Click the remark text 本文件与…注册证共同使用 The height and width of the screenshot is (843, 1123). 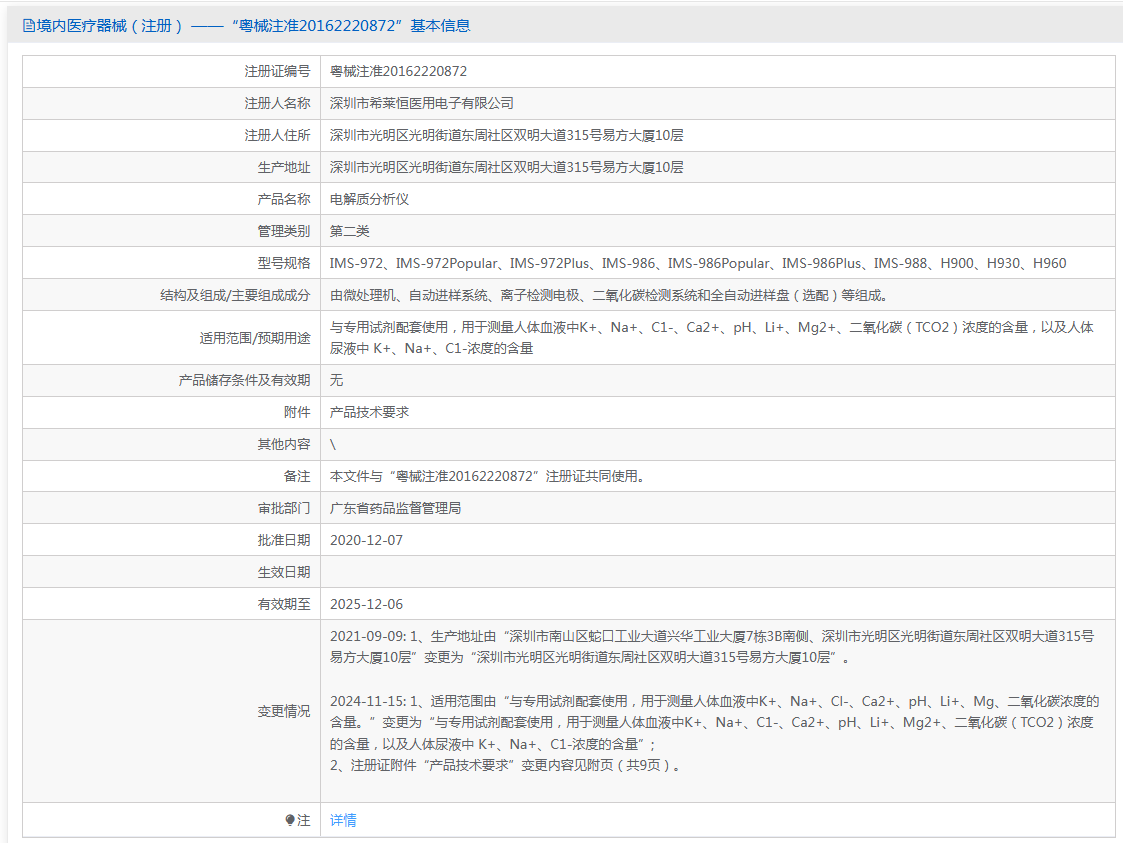[488, 476]
